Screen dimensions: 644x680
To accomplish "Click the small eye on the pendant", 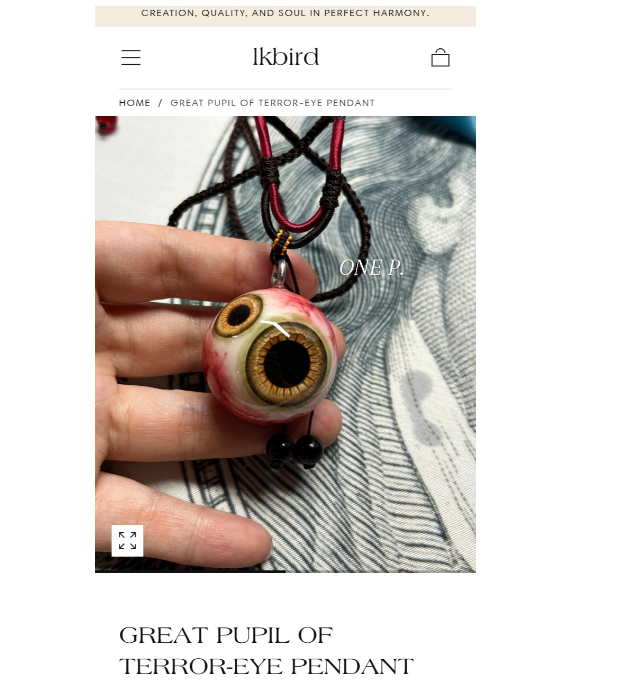I will (x=238, y=315).
